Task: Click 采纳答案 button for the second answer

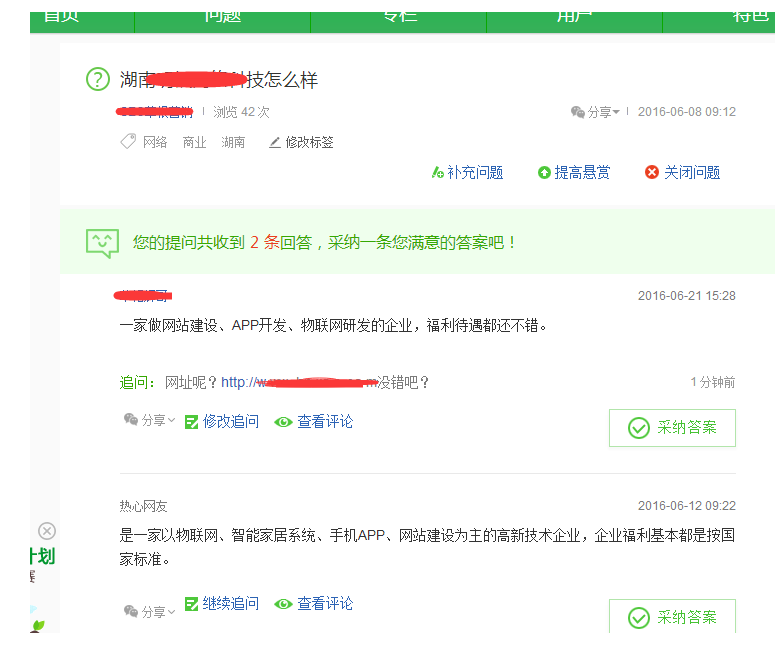Action: click(672, 616)
